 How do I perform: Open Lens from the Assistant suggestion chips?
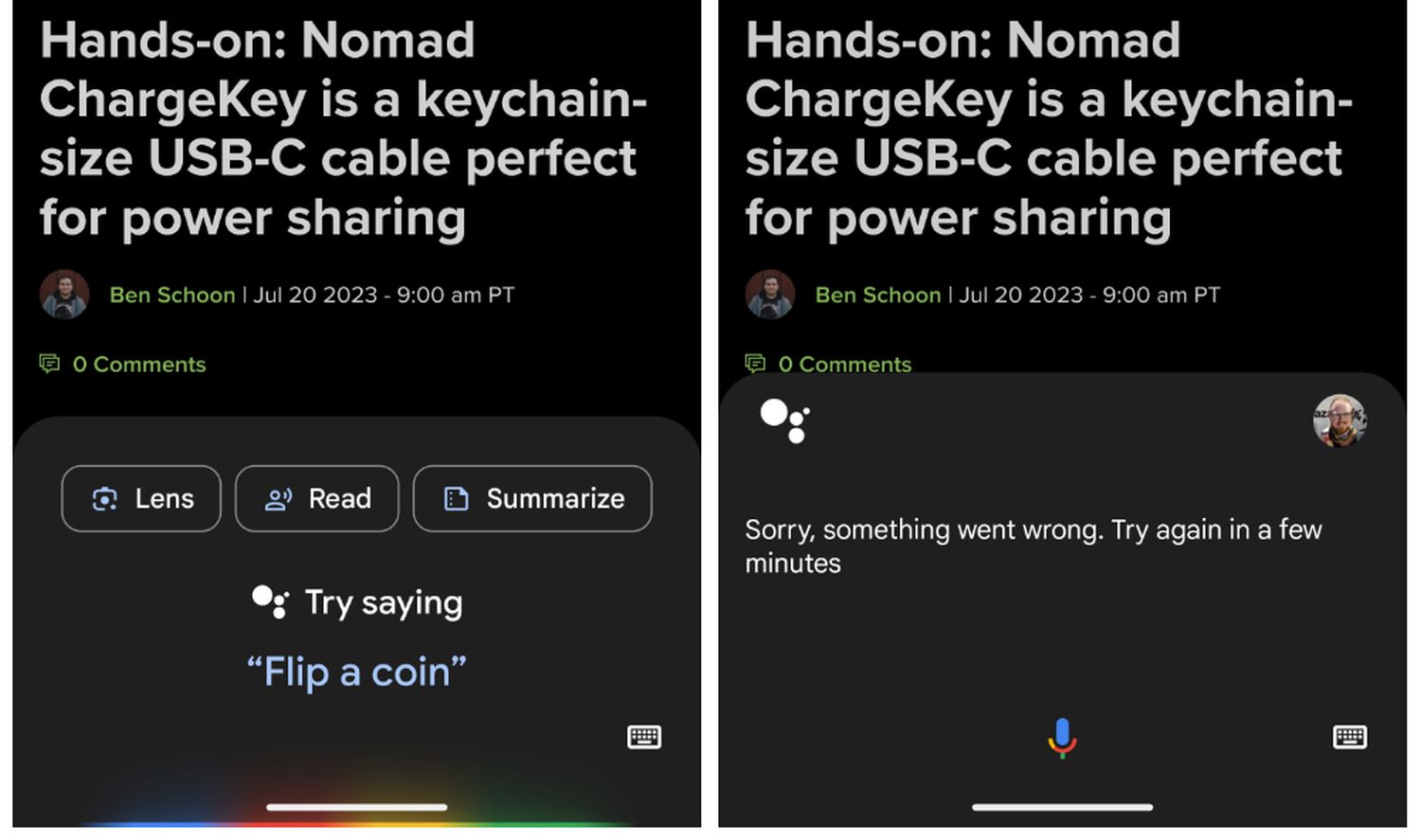click(141, 498)
